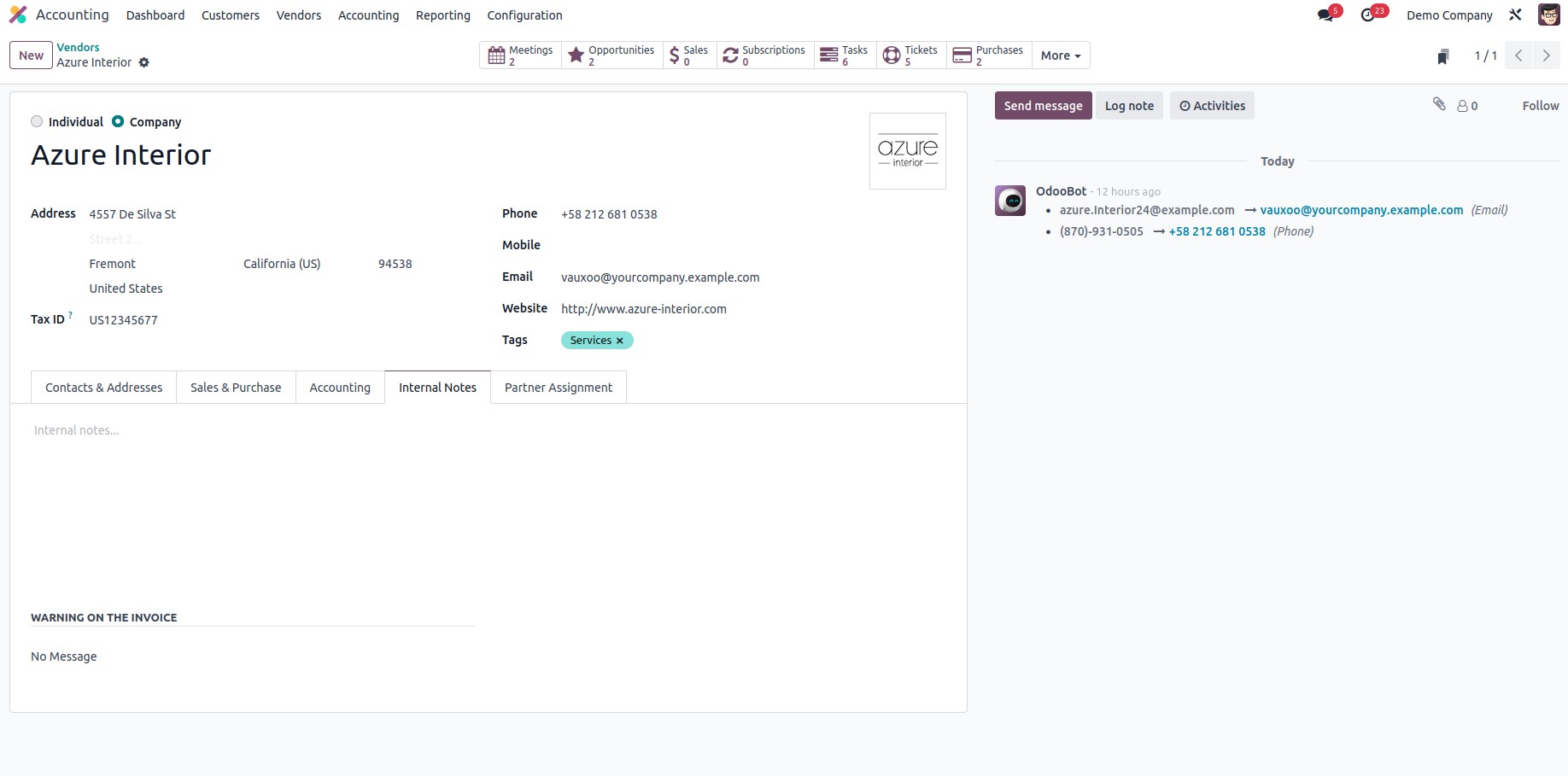
Task: Select the Internal Notes tab
Action: point(437,388)
